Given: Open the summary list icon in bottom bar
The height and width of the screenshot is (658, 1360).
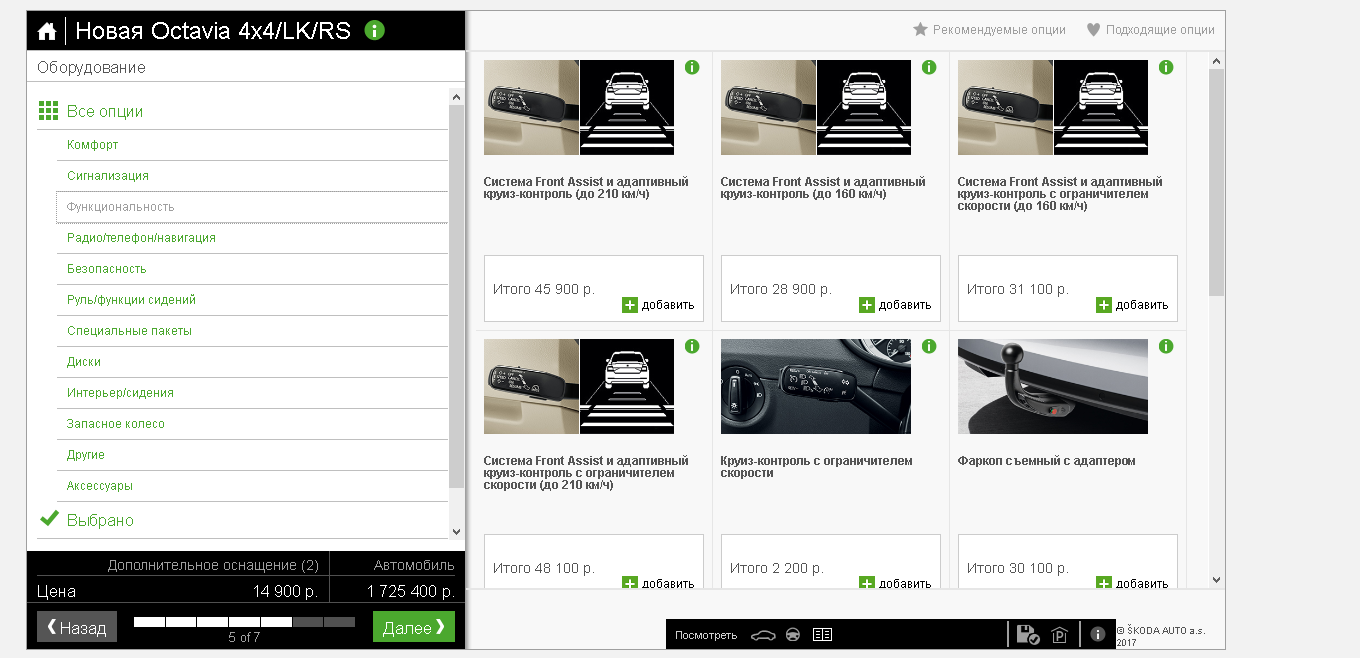Looking at the screenshot, I should click(x=822, y=635).
